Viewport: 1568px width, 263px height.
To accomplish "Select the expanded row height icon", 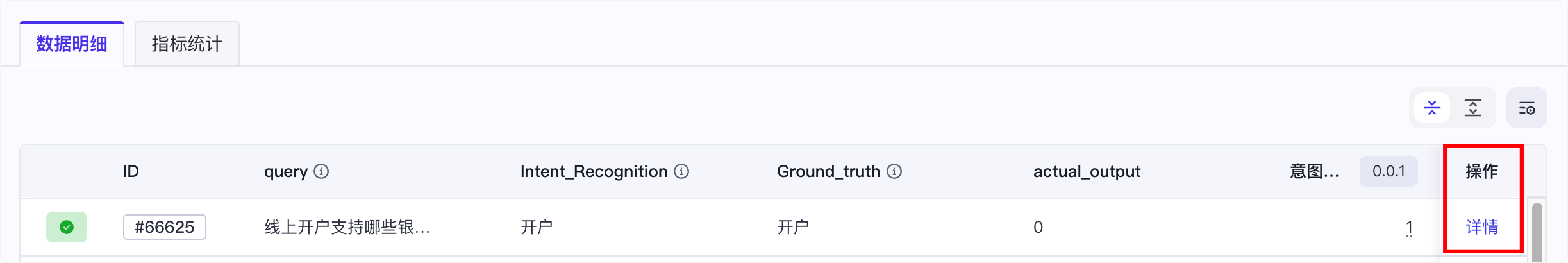I will pyautogui.click(x=1473, y=108).
